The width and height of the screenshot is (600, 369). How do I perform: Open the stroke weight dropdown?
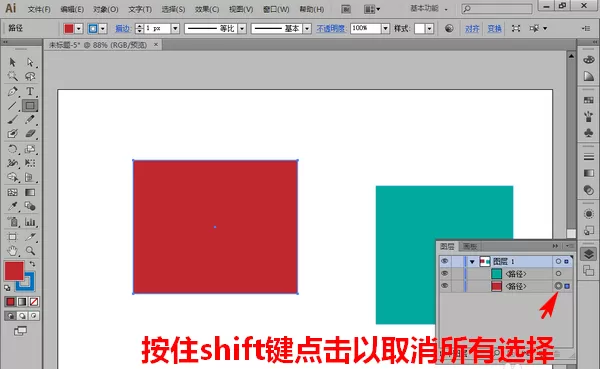[175, 29]
